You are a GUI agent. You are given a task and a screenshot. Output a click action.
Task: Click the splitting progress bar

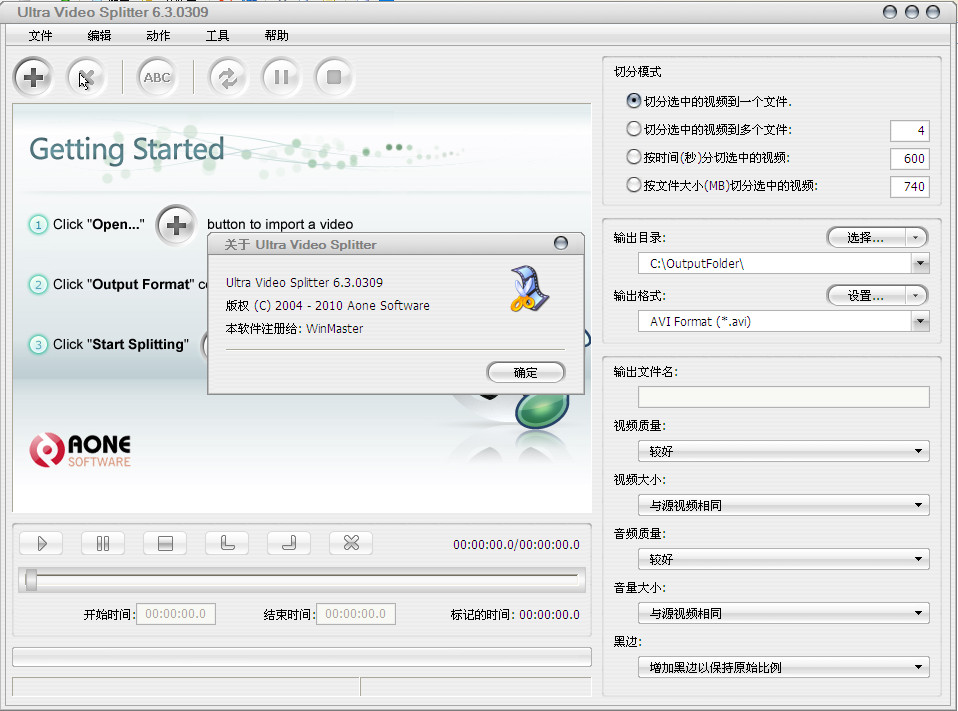(302, 657)
